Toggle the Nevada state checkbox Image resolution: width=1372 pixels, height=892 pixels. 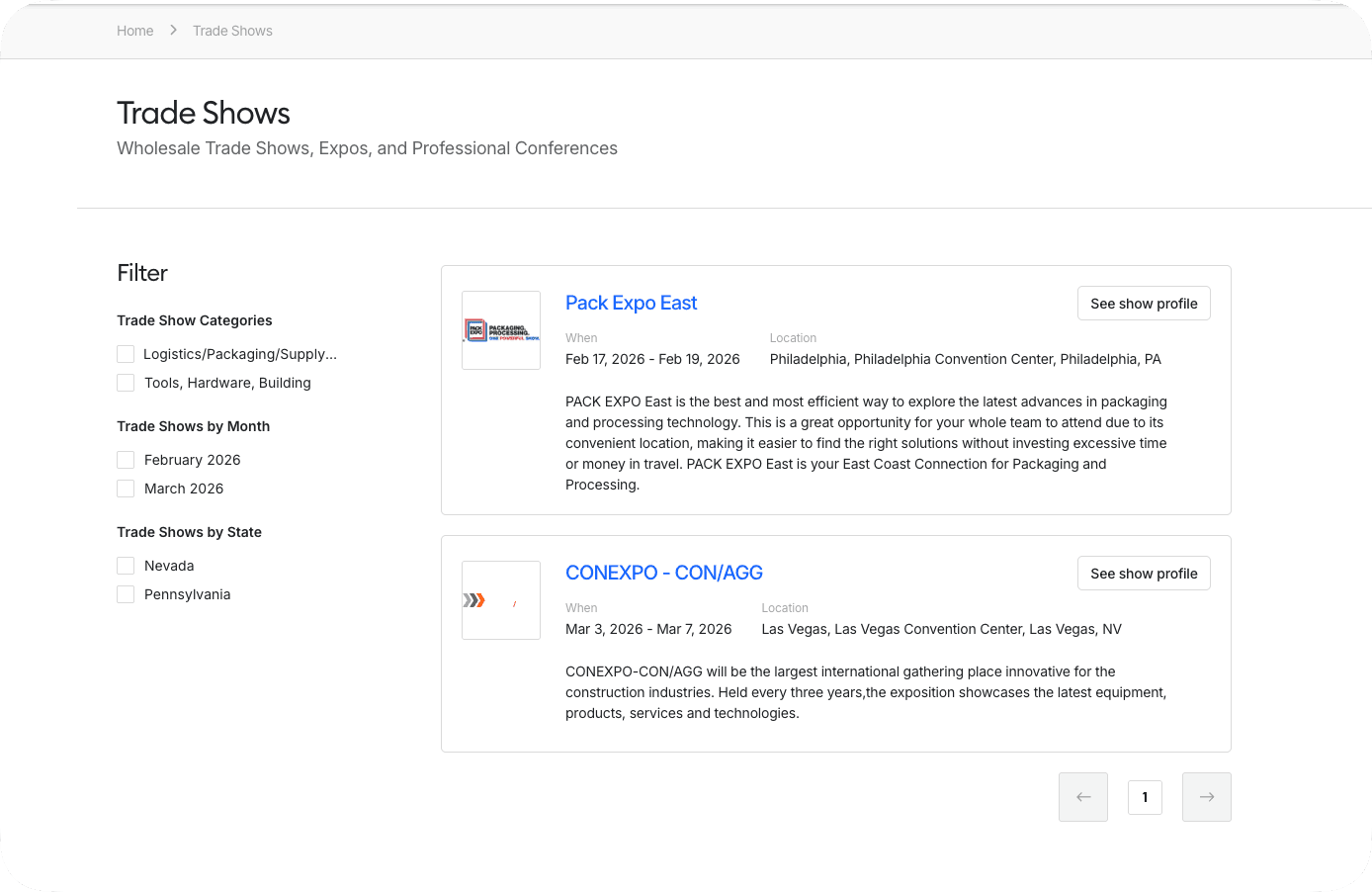(x=126, y=566)
